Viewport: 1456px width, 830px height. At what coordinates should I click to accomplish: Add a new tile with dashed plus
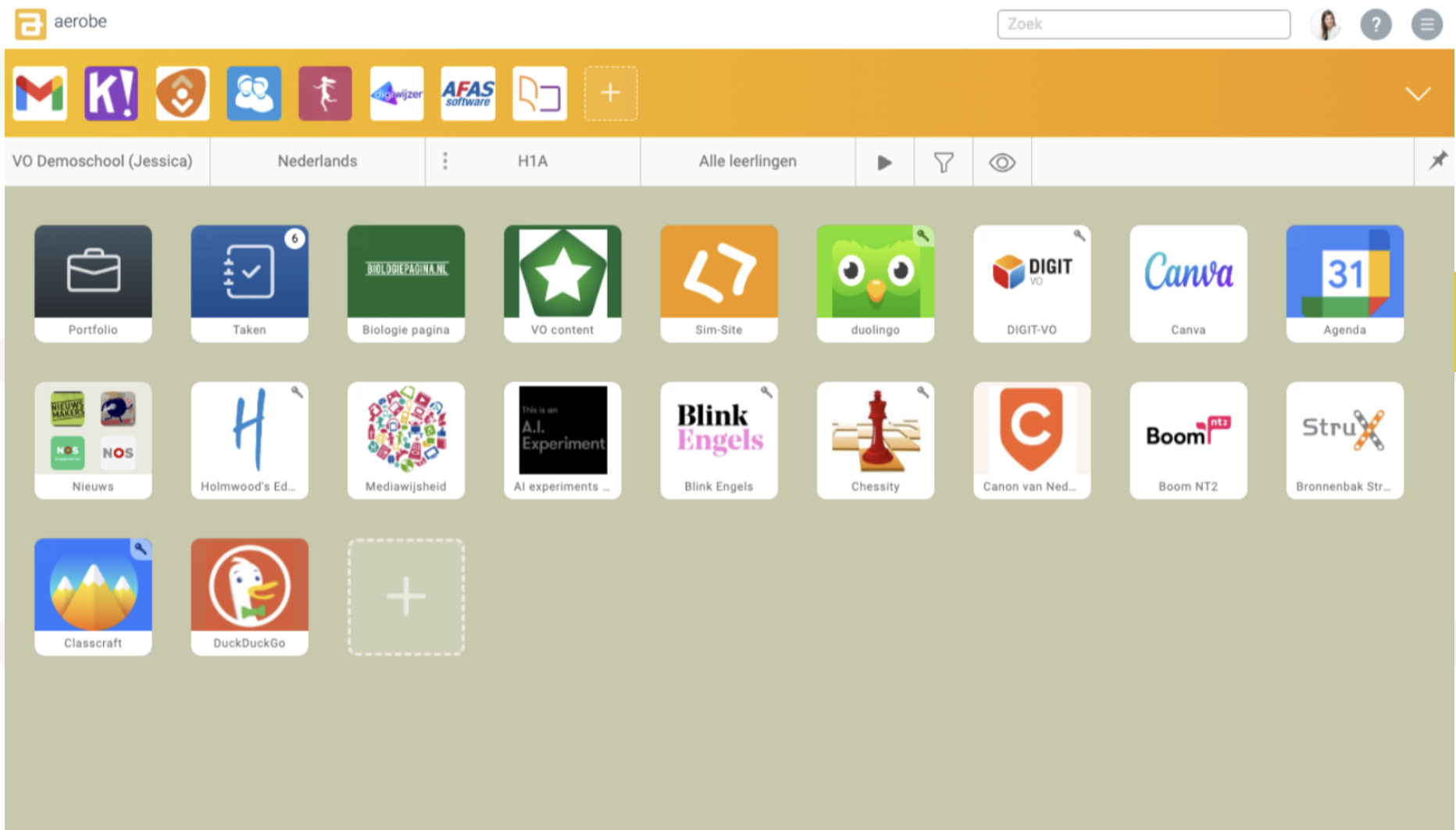(x=405, y=597)
